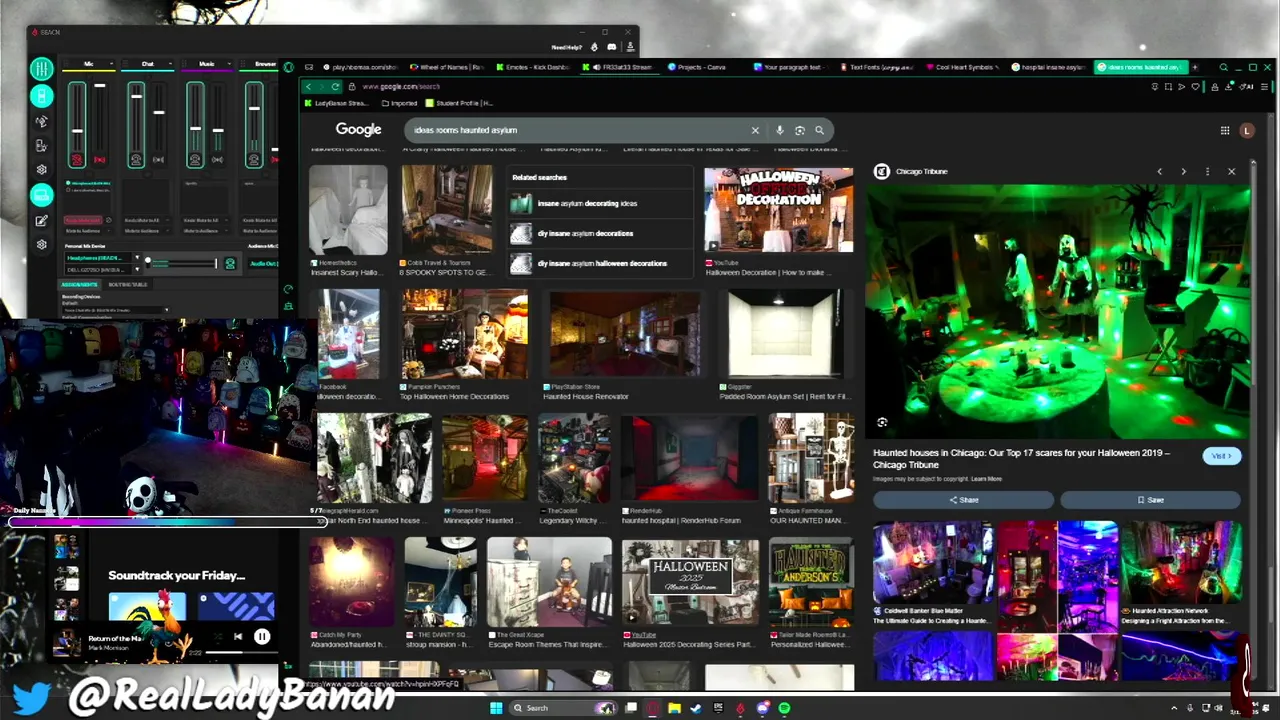1280x720 pixels.
Task: Expand the Music channel dropdown
Action: tap(228, 64)
